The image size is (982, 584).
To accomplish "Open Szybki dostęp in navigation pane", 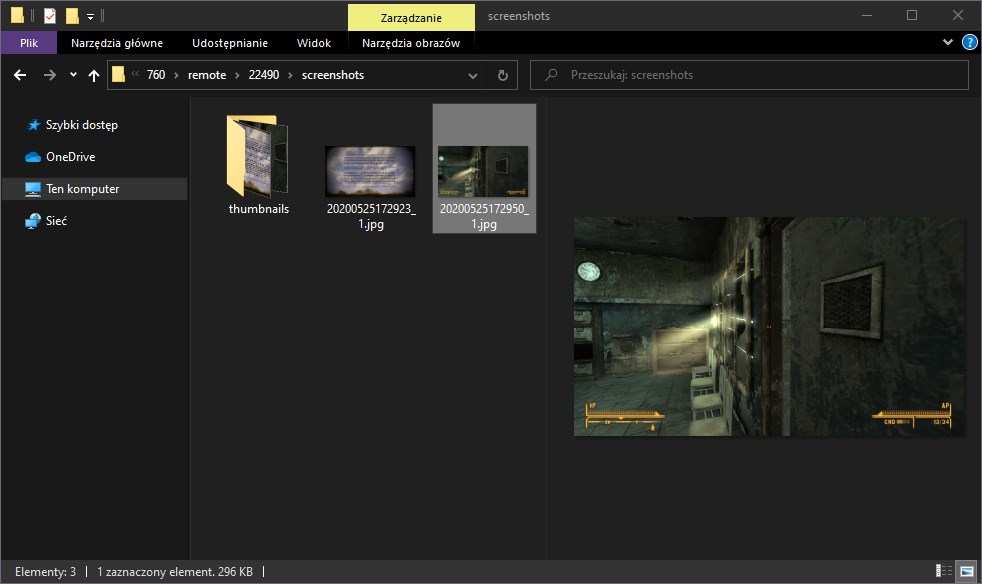I will [81, 125].
